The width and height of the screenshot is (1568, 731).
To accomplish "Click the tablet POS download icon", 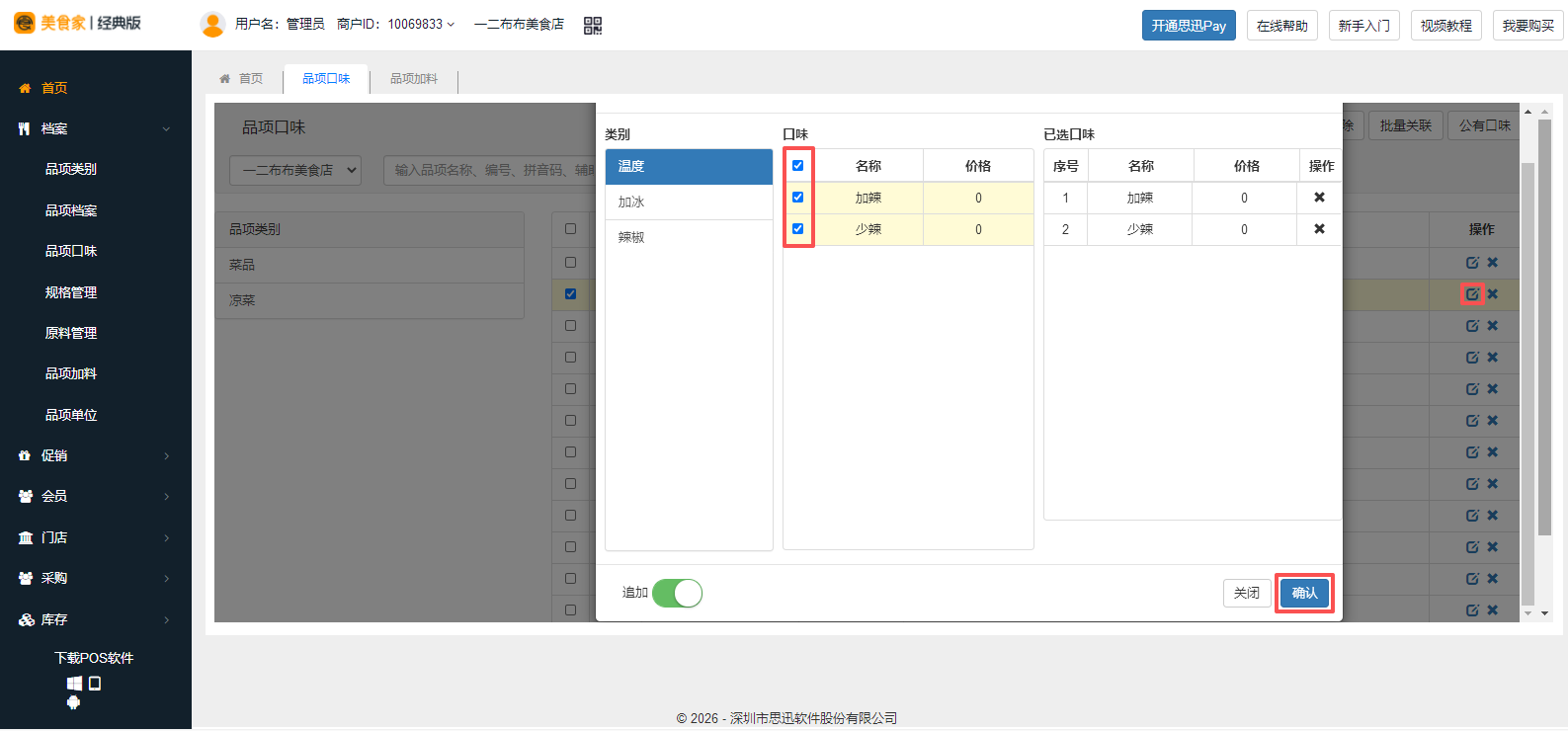I will tap(95, 684).
